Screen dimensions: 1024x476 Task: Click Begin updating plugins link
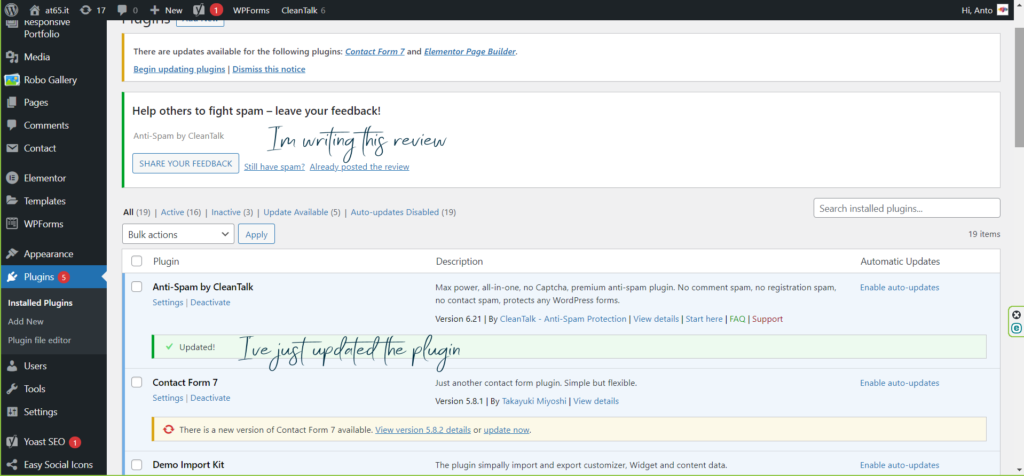point(179,69)
